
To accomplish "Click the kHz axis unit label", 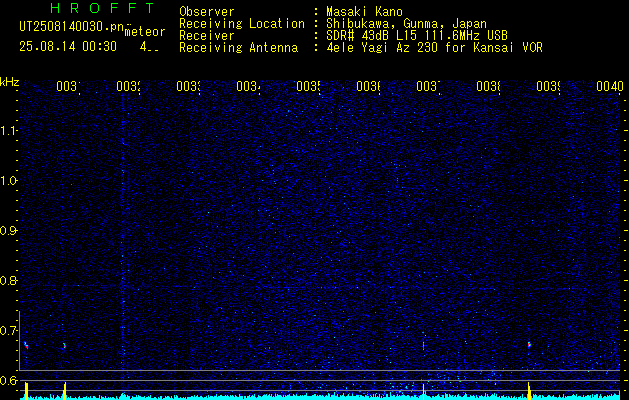I will point(10,82).
